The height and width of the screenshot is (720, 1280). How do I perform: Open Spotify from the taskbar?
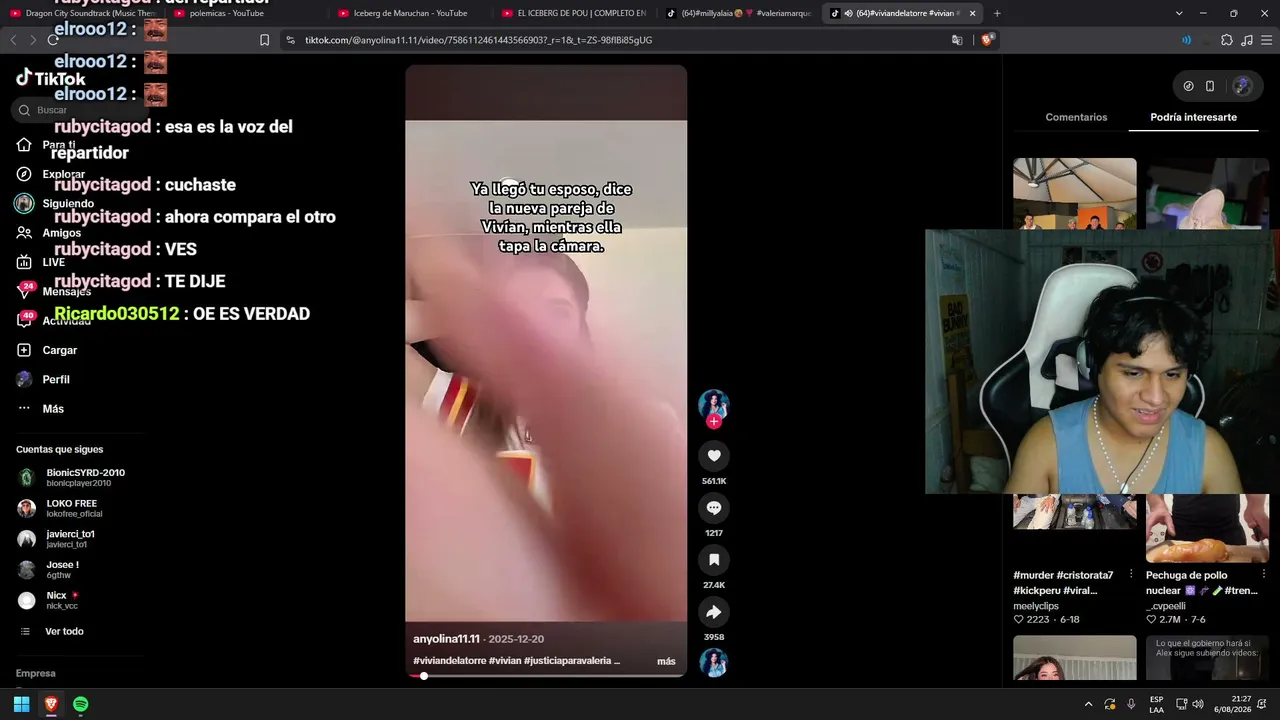(81, 704)
